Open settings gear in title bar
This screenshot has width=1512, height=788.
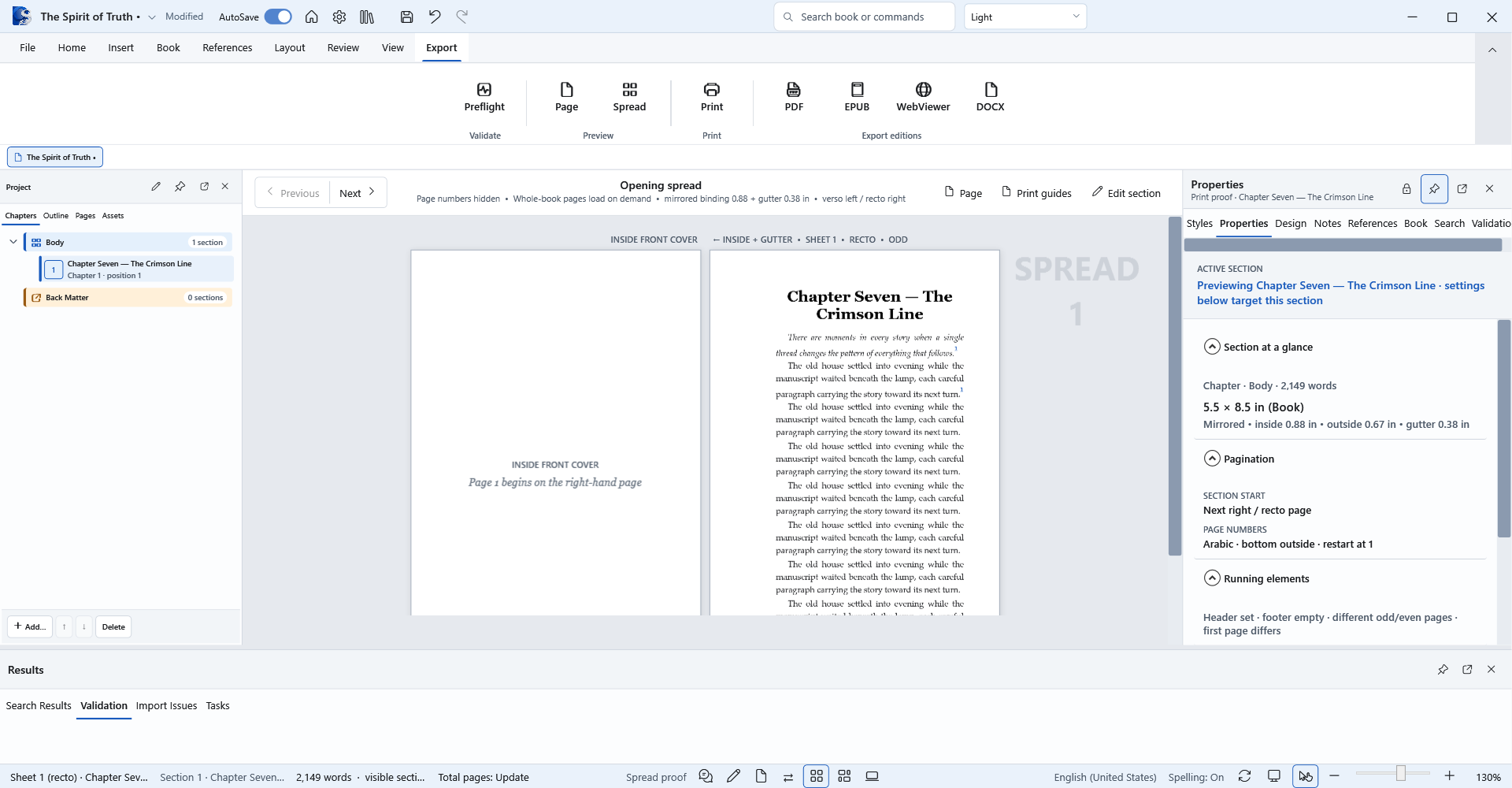pyautogui.click(x=339, y=17)
